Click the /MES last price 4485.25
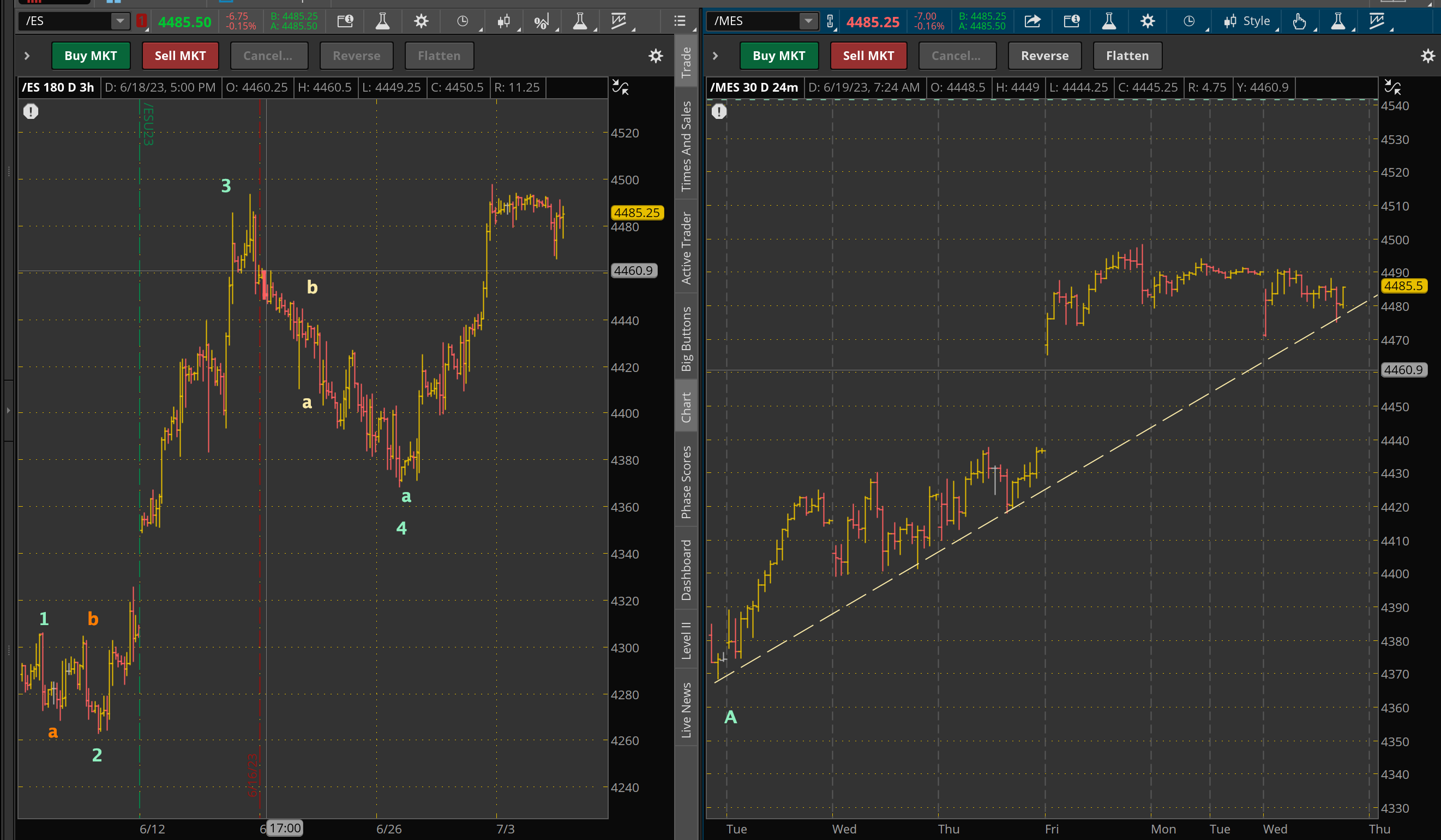Screen dimensions: 1441x840 pos(873,22)
